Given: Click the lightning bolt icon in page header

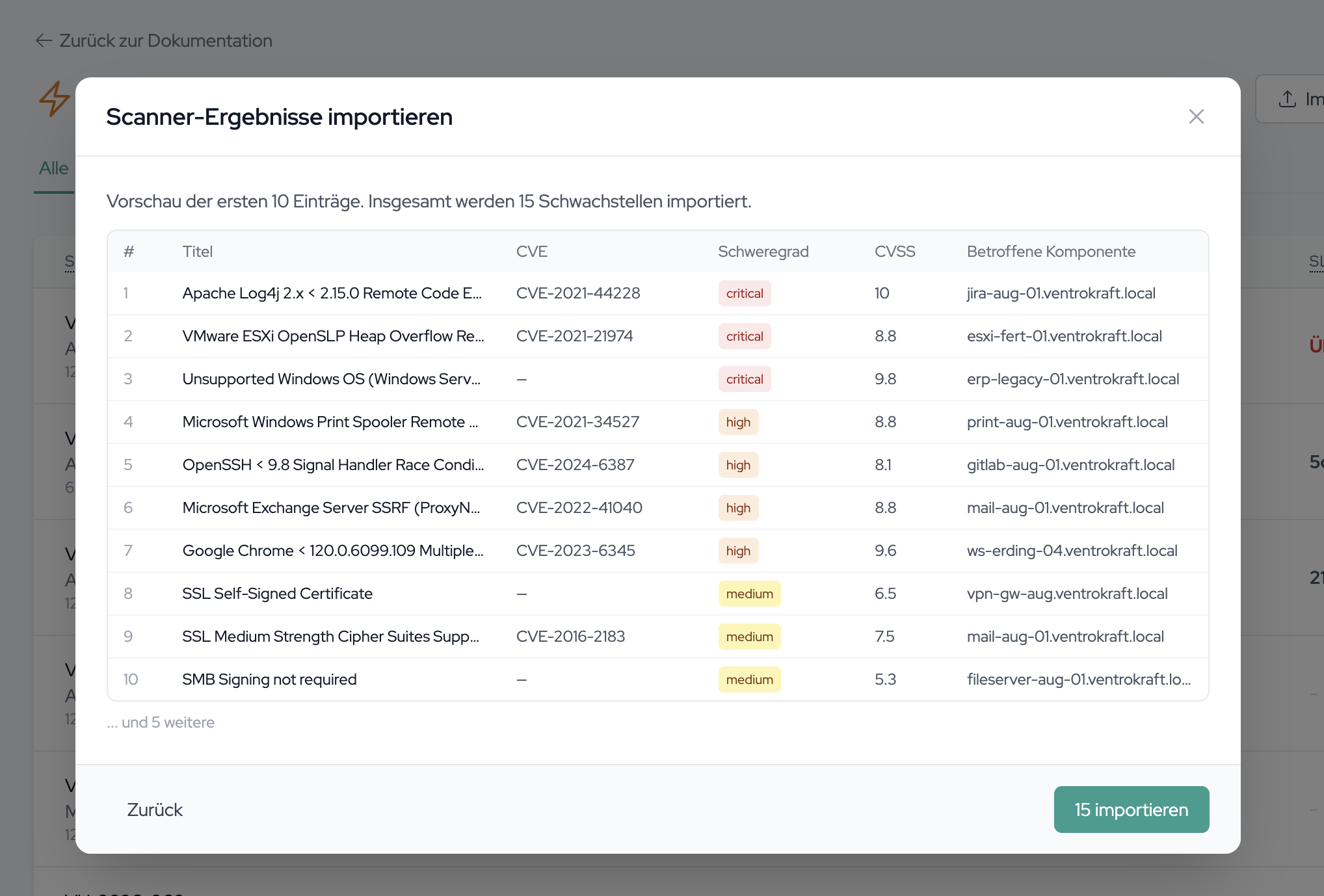Looking at the screenshot, I should coord(55,99).
